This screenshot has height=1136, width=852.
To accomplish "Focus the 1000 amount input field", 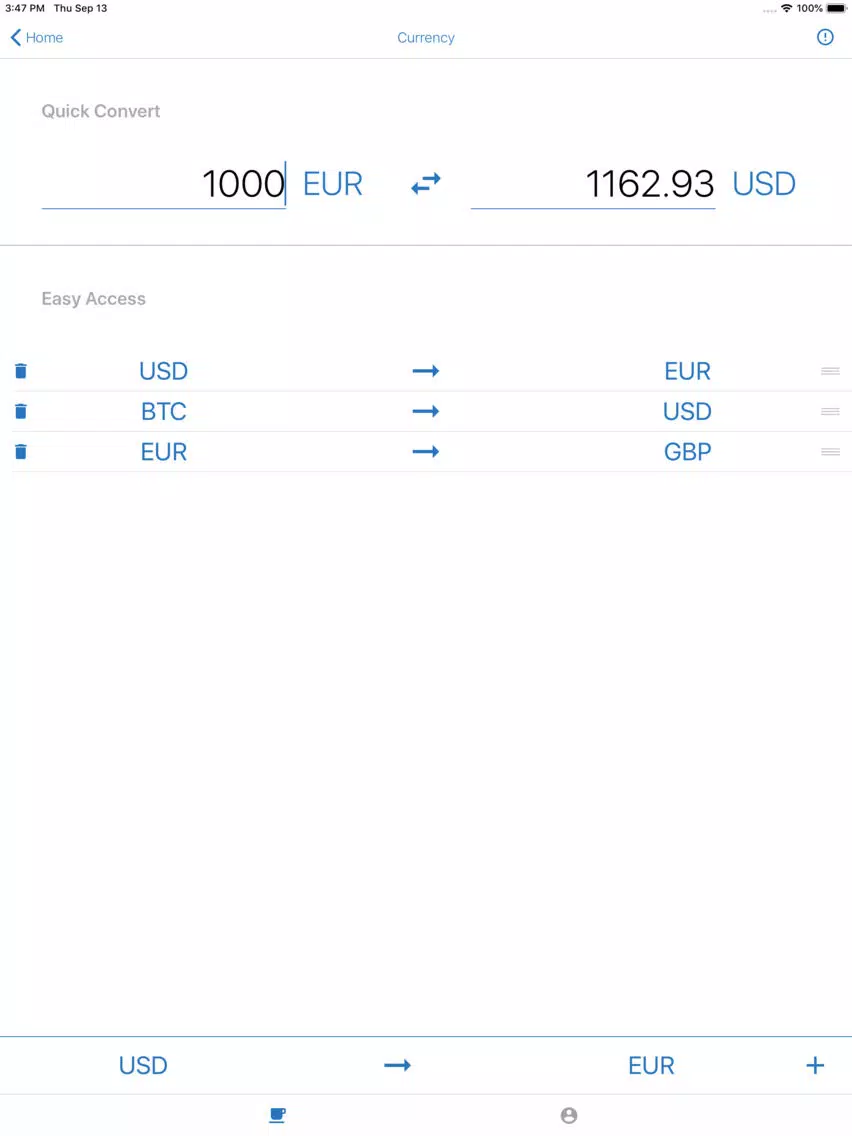I will (164, 184).
